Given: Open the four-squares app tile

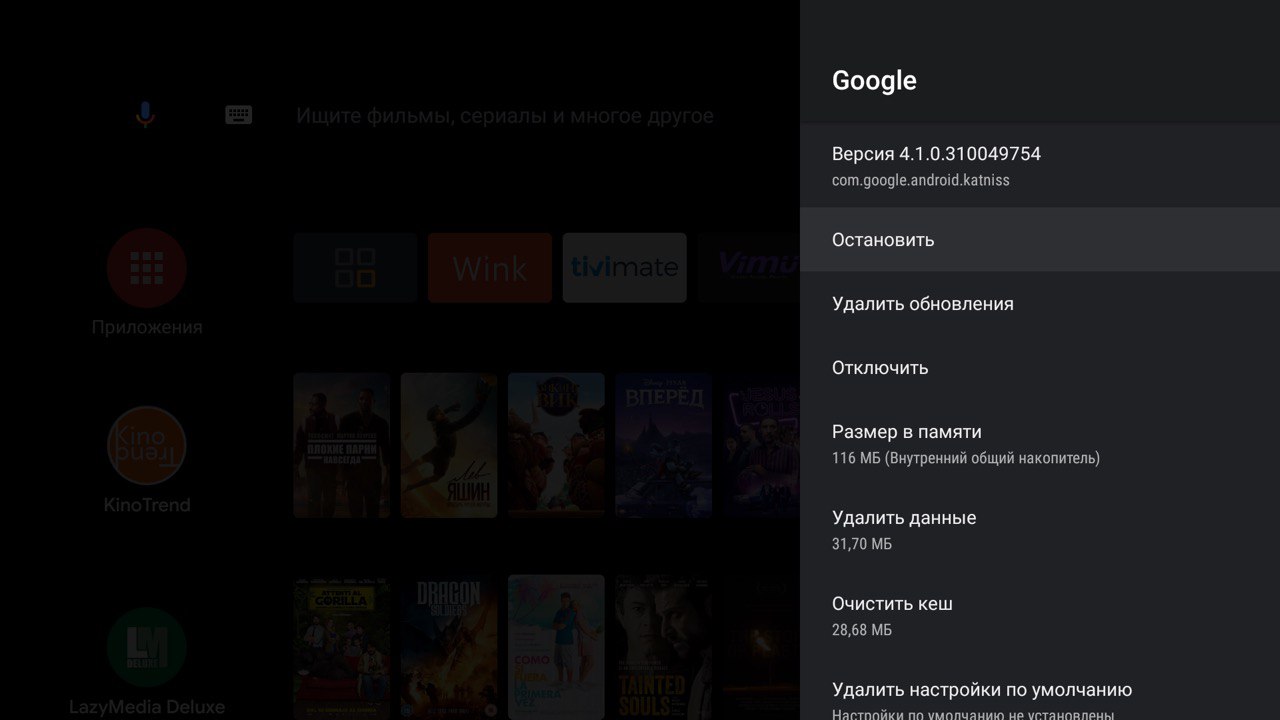Looking at the screenshot, I should 355,268.
